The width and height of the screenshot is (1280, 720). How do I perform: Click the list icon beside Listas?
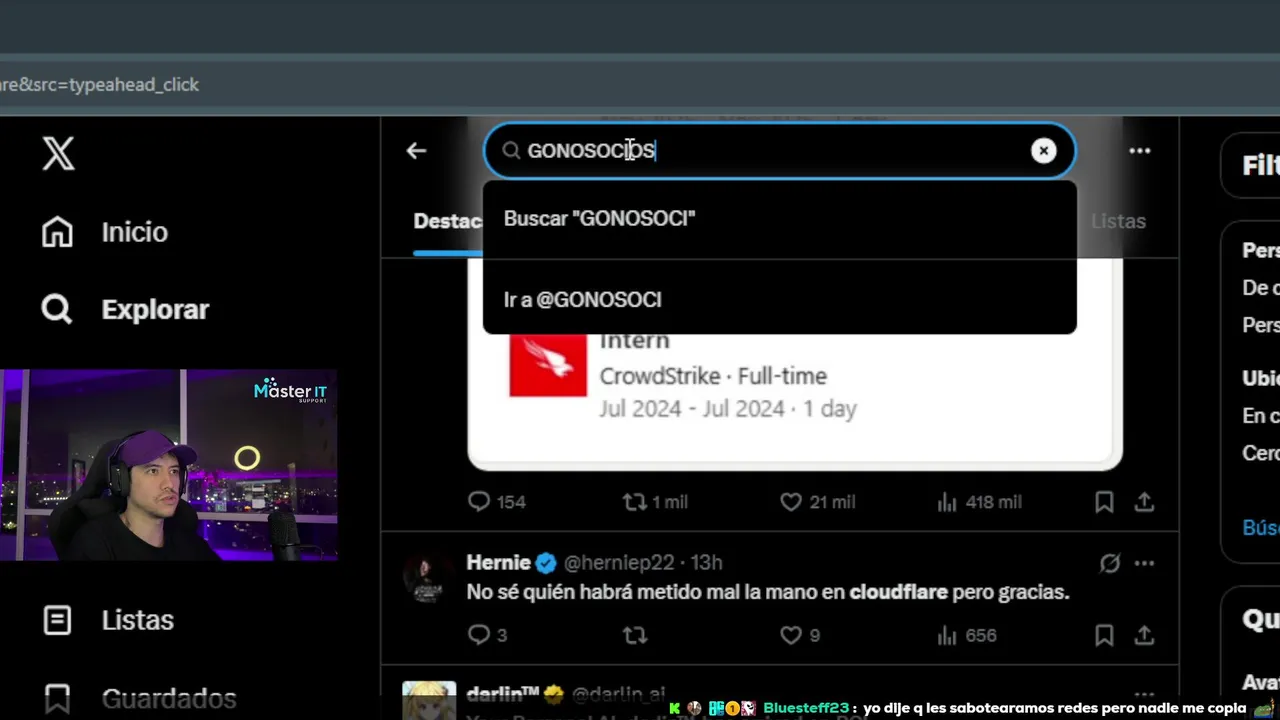click(57, 620)
